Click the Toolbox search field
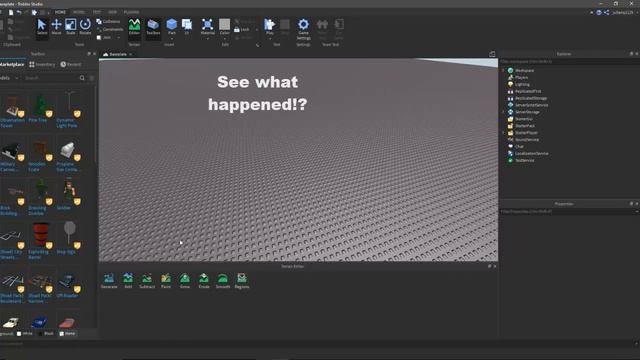 [x=51, y=78]
